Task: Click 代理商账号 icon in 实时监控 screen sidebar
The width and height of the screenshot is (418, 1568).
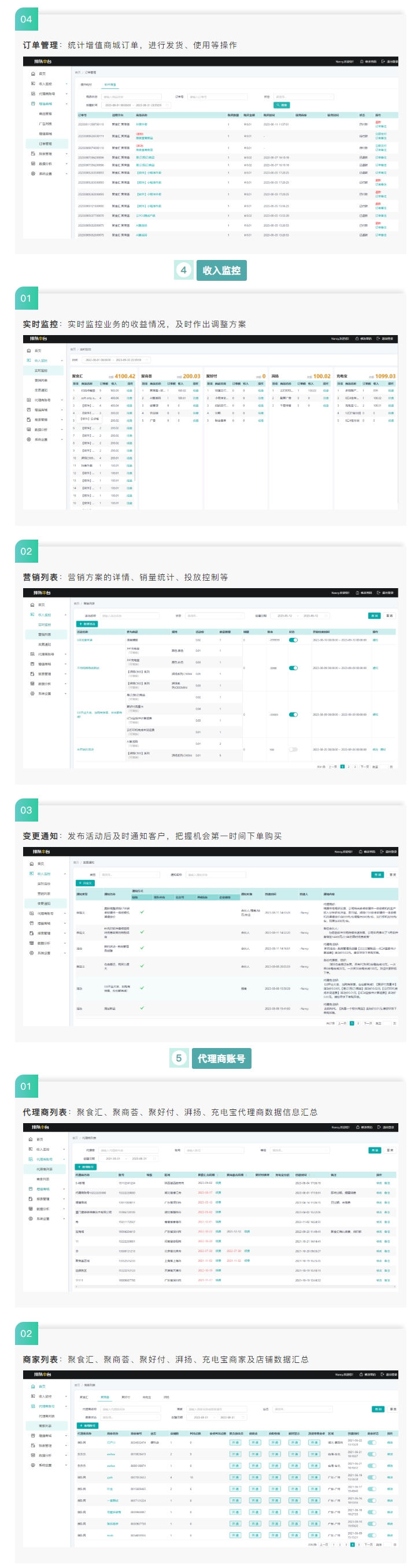Action: pos(29,400)
